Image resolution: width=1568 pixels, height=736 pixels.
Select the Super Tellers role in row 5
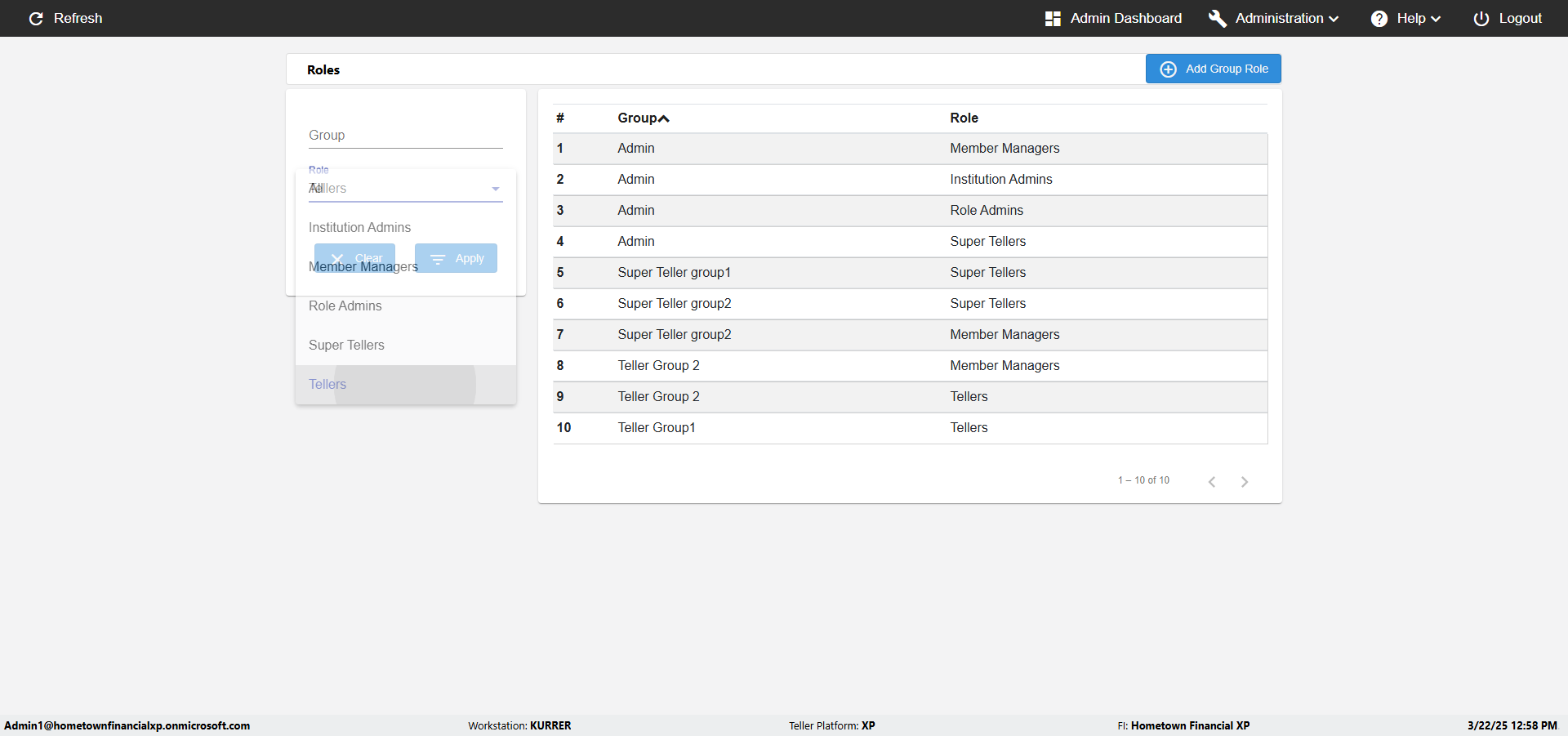(988, 272)
